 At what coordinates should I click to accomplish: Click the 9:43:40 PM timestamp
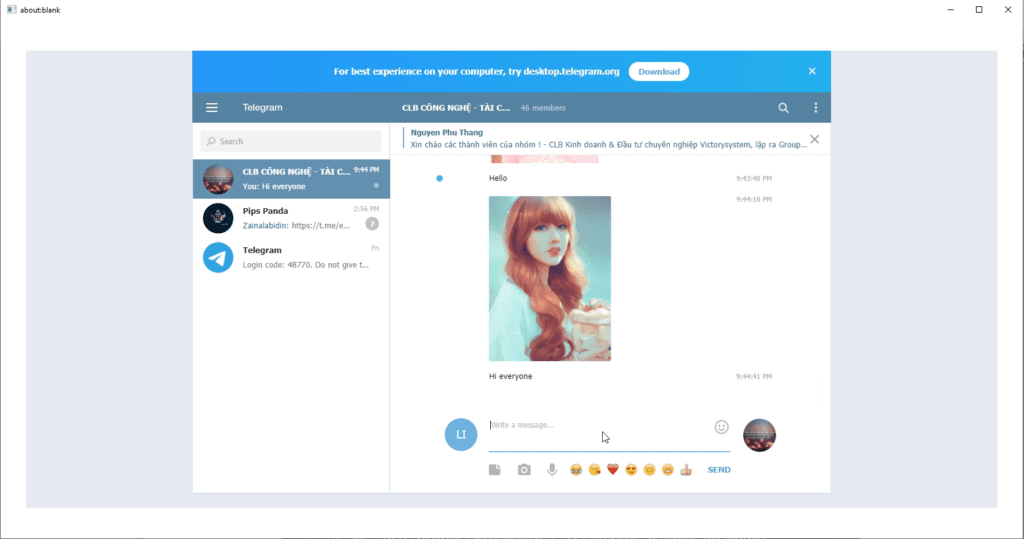754,178
